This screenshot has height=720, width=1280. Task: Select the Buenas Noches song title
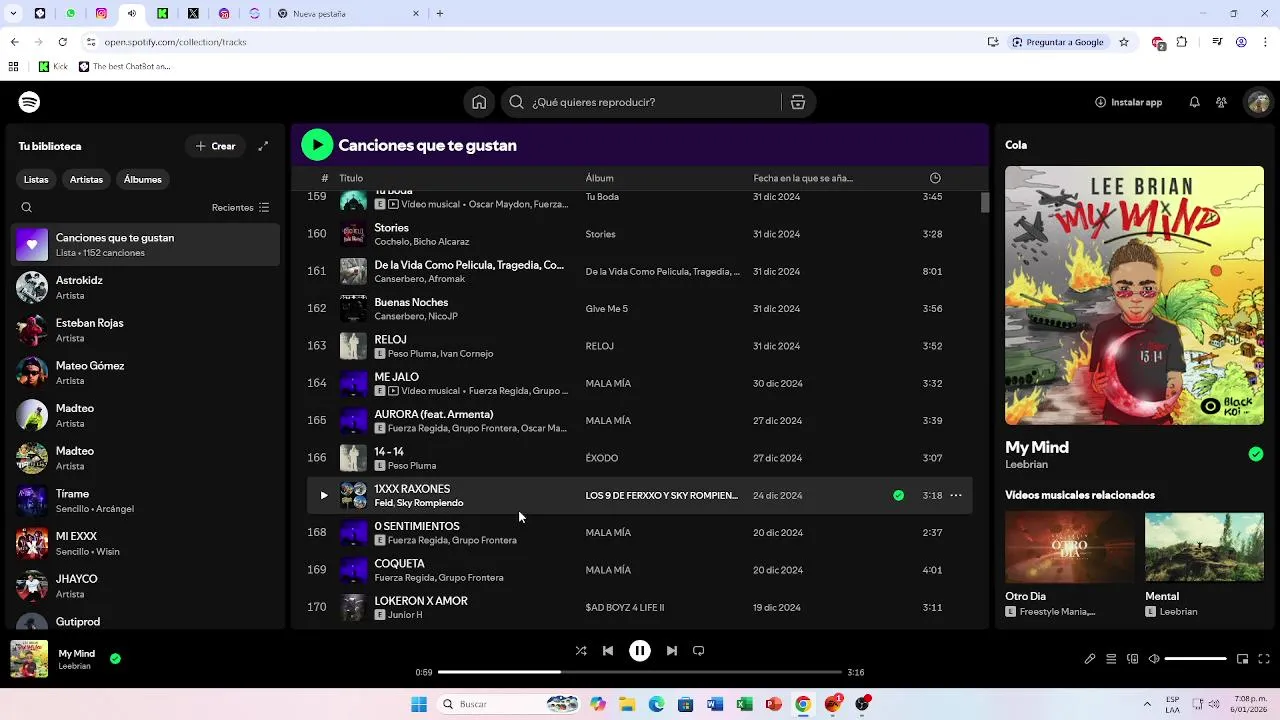[x=411, y=302]
